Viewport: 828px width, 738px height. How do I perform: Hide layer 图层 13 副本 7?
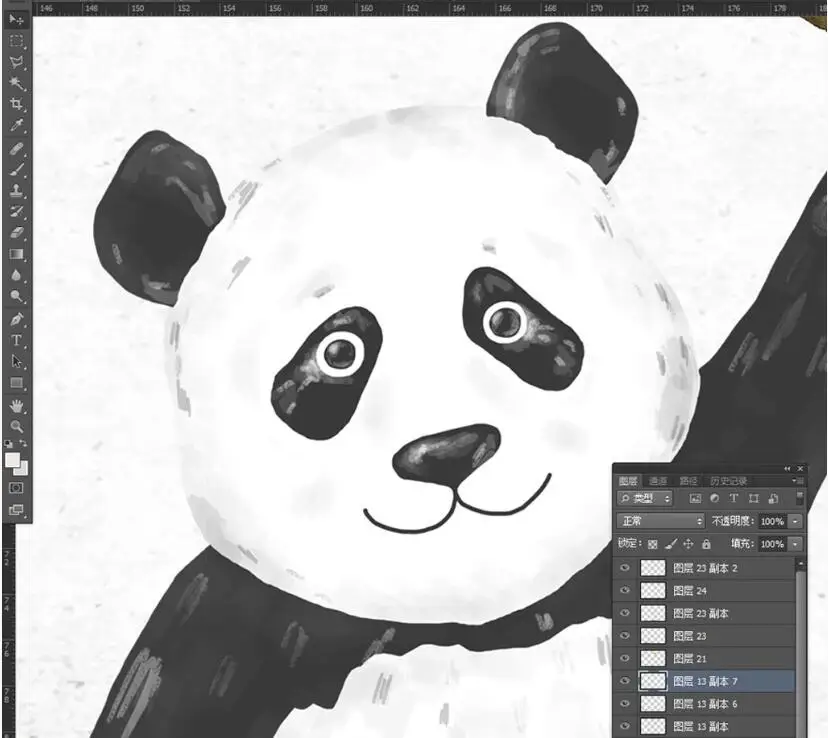625,682
